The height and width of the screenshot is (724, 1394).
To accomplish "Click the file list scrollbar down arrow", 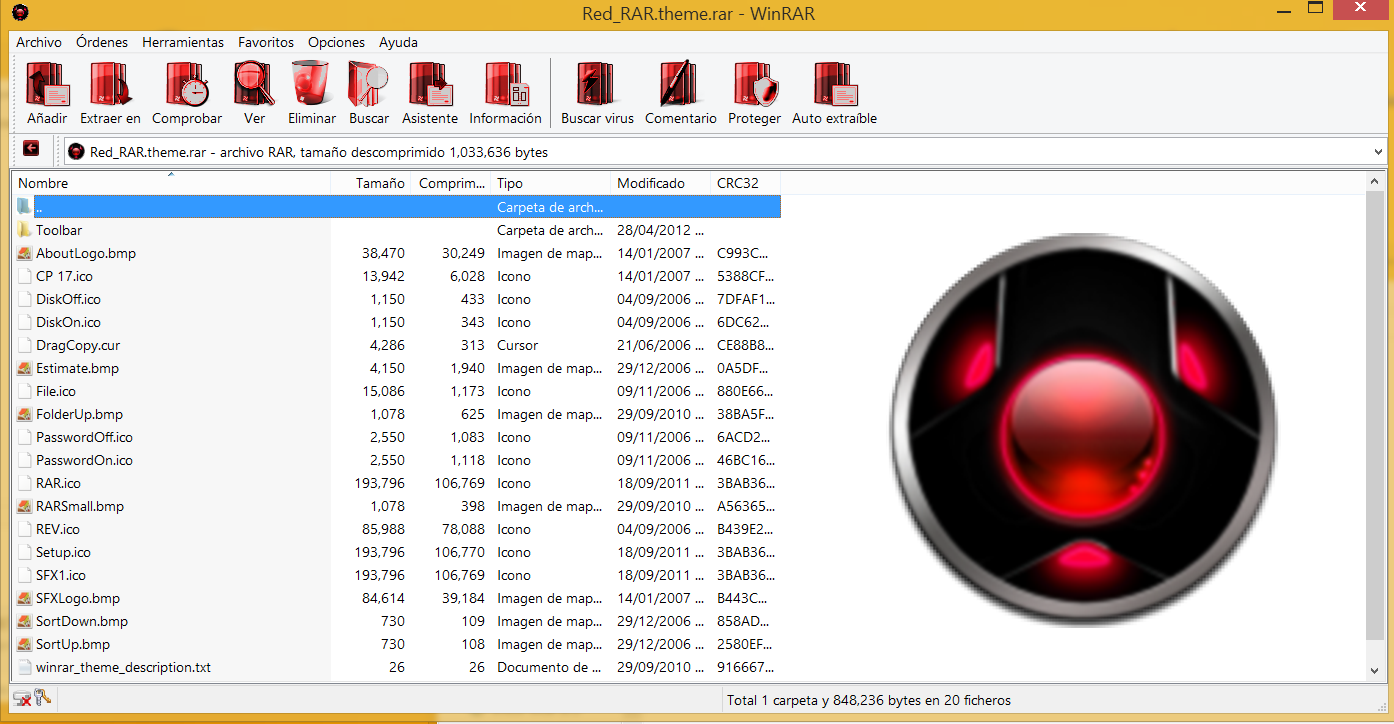I will (1375, 670).
